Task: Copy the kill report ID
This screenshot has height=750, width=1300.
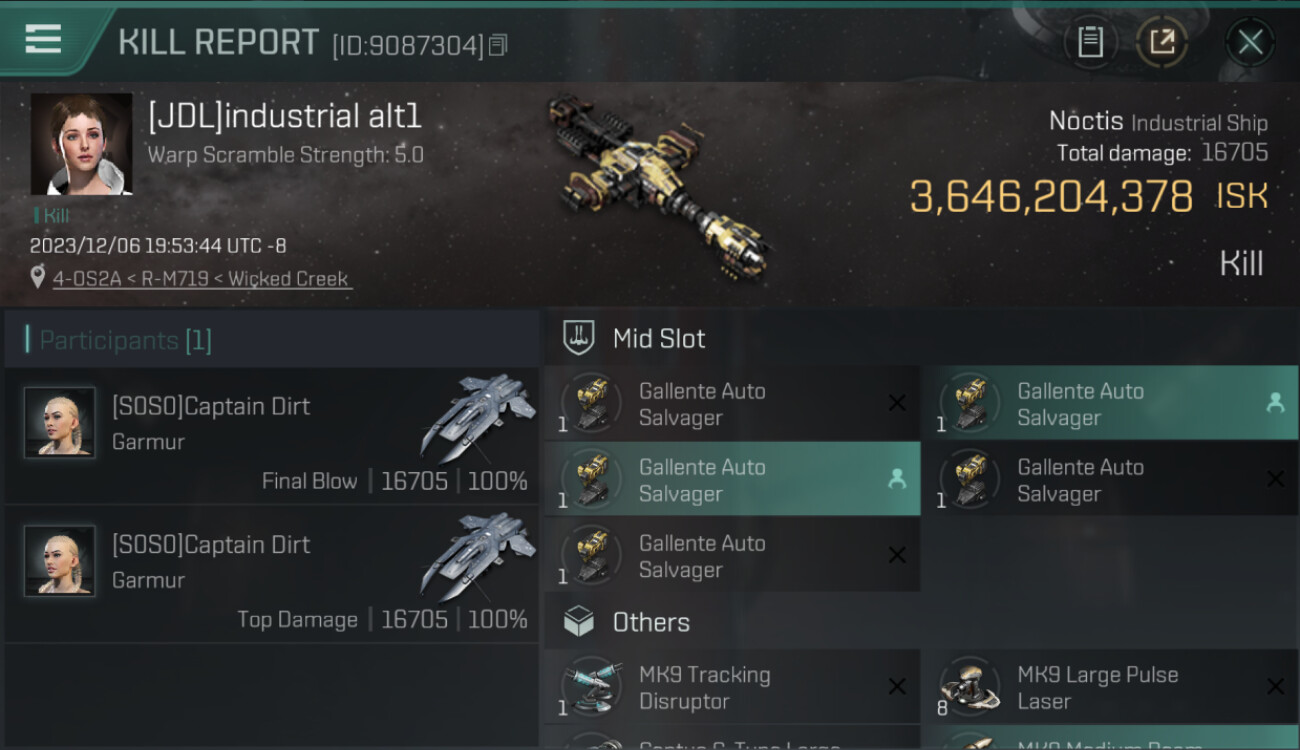Action: [499, 44]
